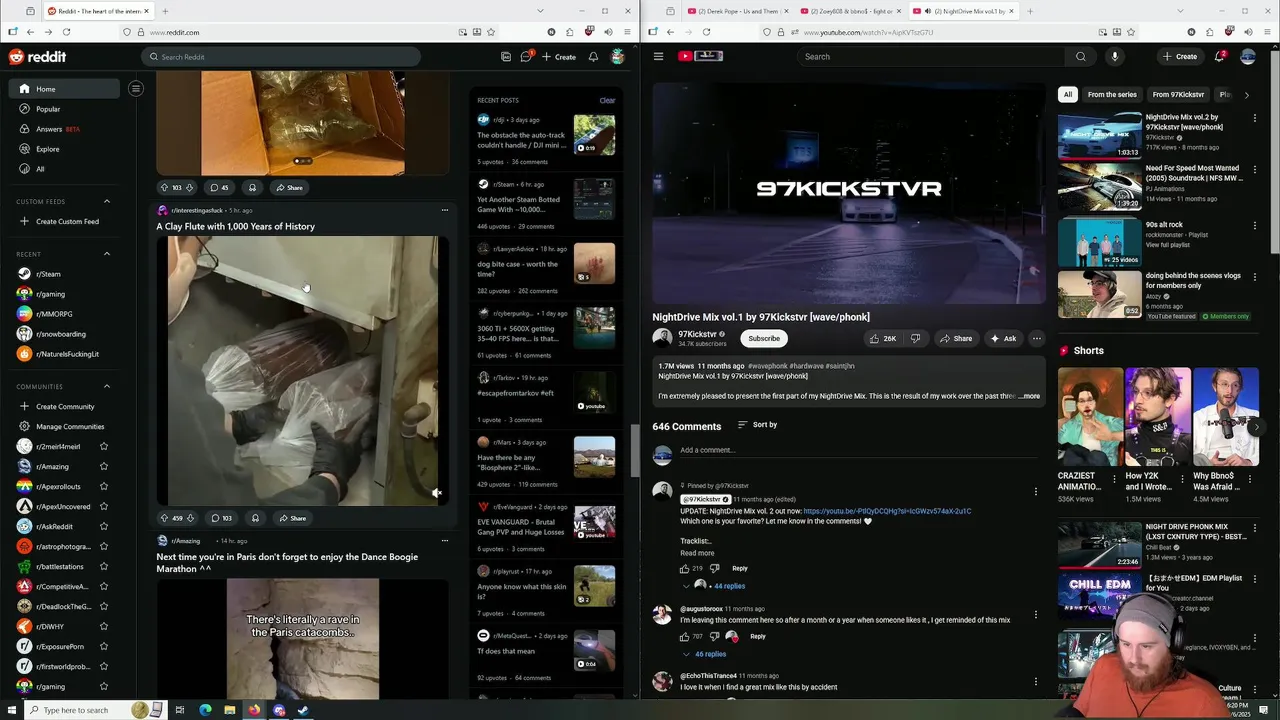Favorite r/DIWHY community star

(103, 626)
